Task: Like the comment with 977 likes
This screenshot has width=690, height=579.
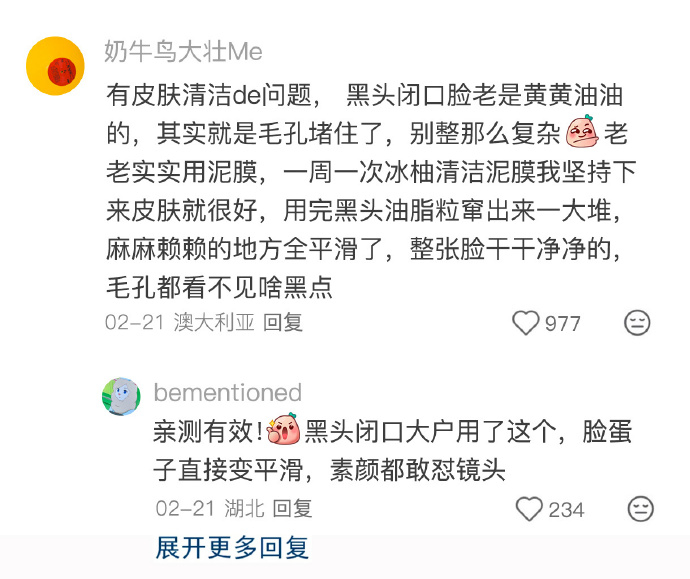Action: 525,323
